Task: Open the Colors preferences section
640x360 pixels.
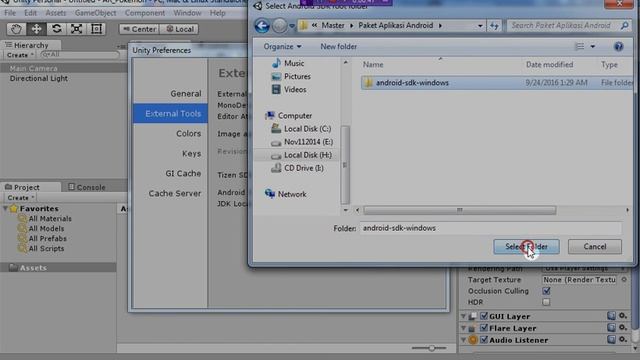Action: point(189,133)
